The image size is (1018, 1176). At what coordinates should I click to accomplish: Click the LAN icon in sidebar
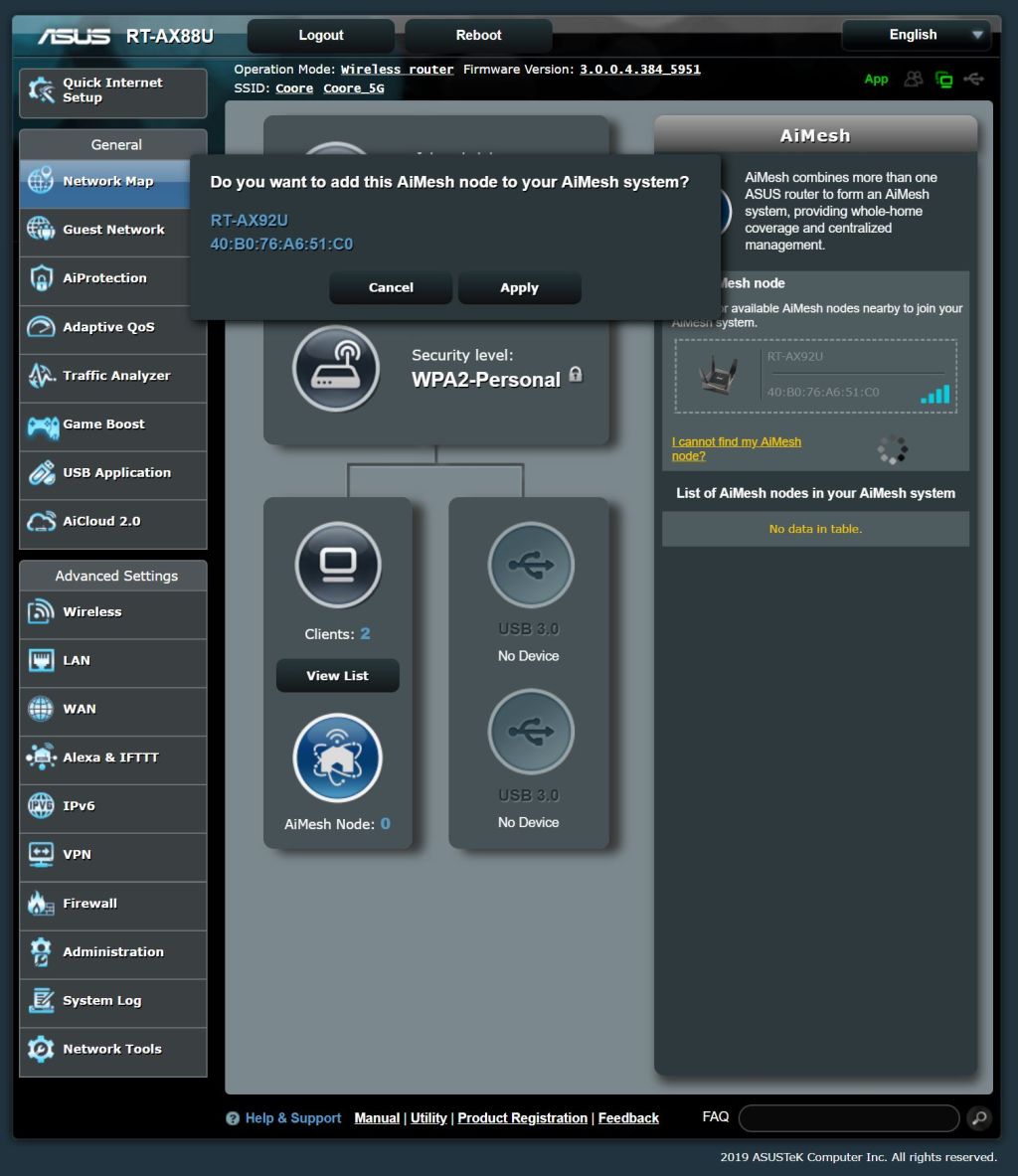coord(41,661)
